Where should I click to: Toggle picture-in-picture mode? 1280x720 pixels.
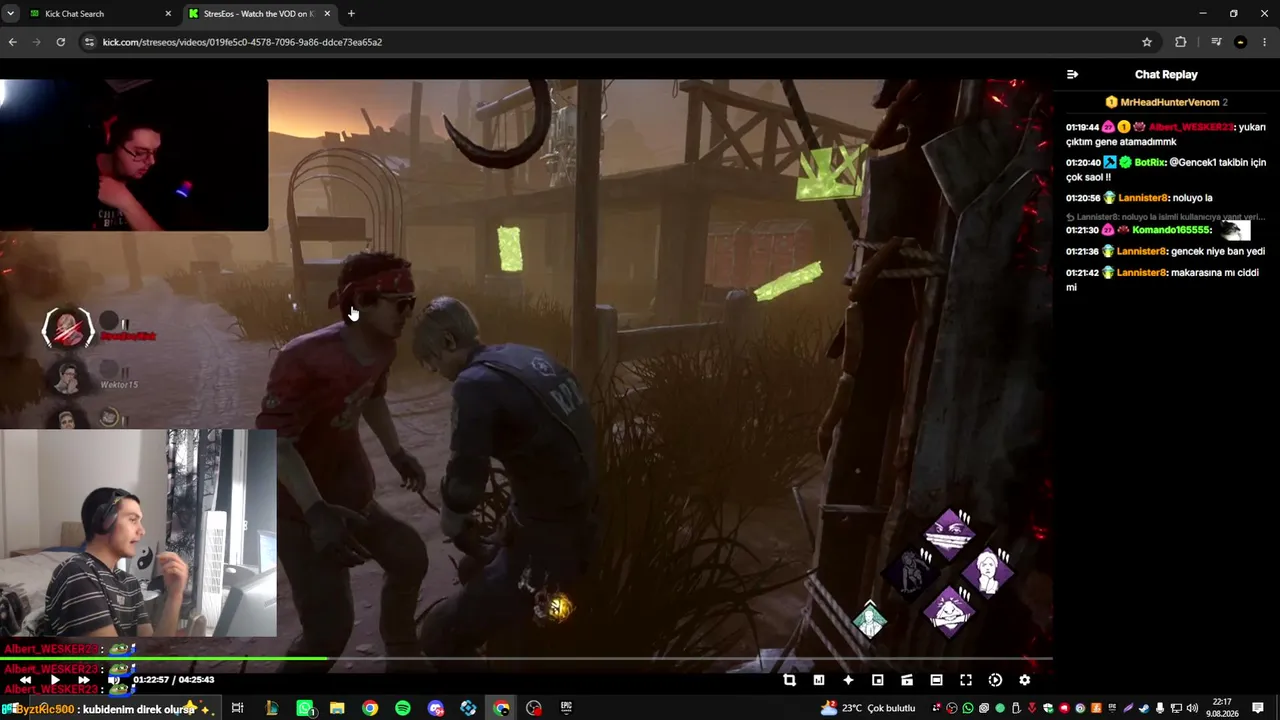(877, 680)
